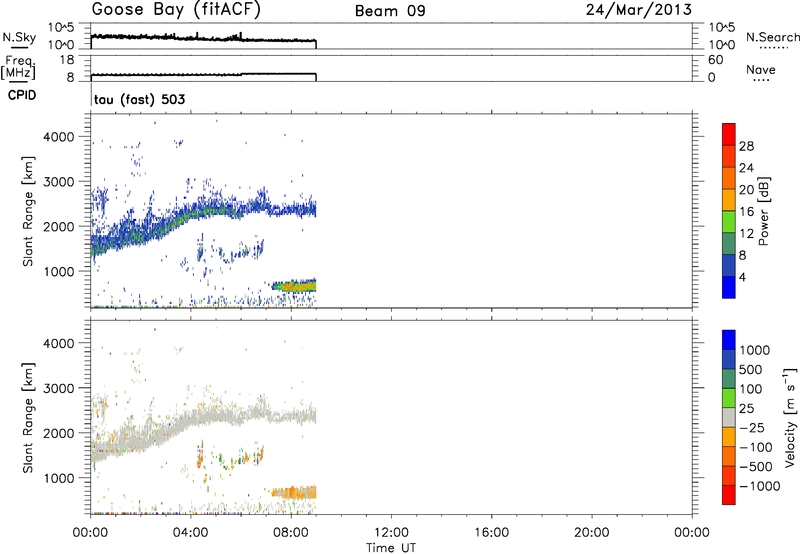This screenshot has width=800, height=554.
Task: Click the "Power [dB]" colorbar title
Action: tap(763, 211)
